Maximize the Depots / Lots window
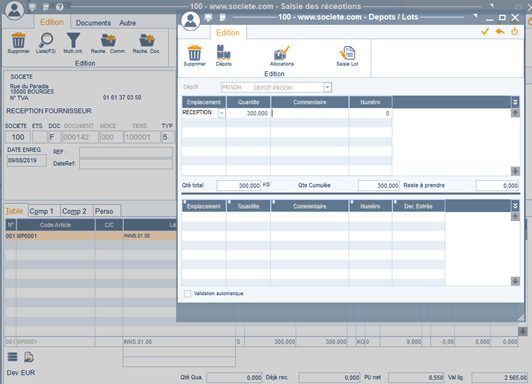 502,17
